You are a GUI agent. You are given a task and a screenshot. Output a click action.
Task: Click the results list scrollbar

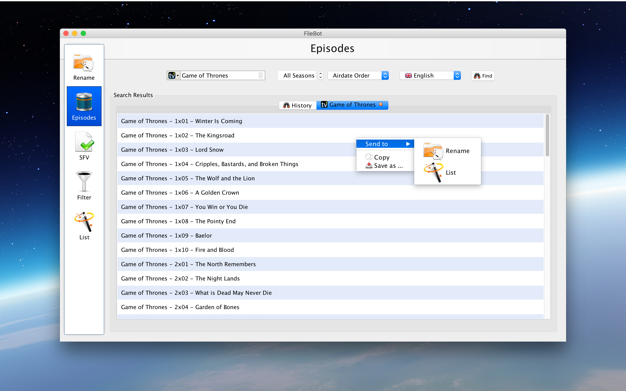tap(547, 135)
